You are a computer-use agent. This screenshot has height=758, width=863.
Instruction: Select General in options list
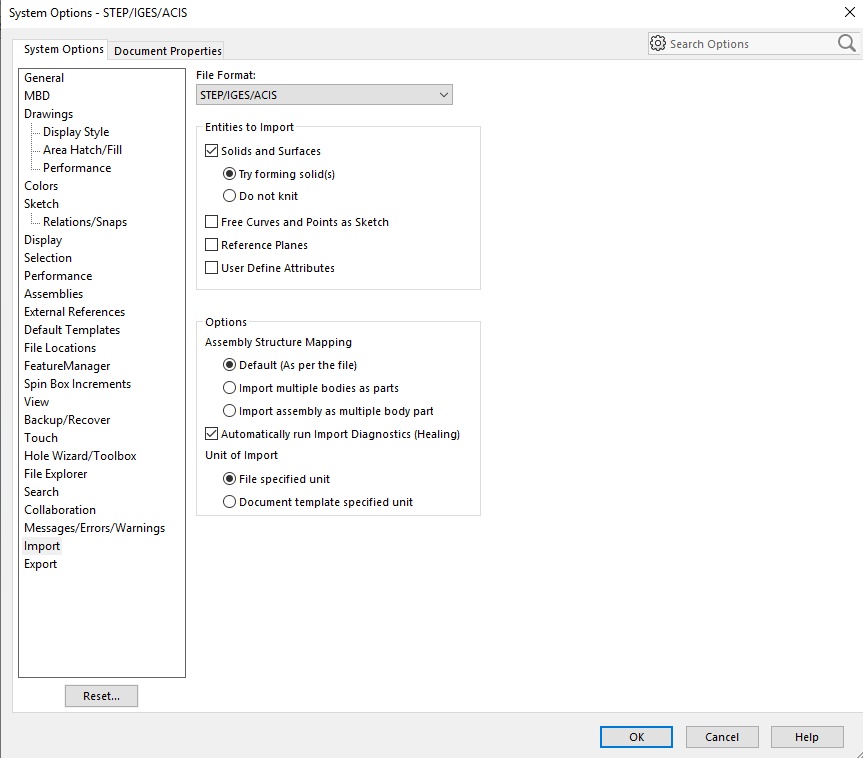coord(44,78)
